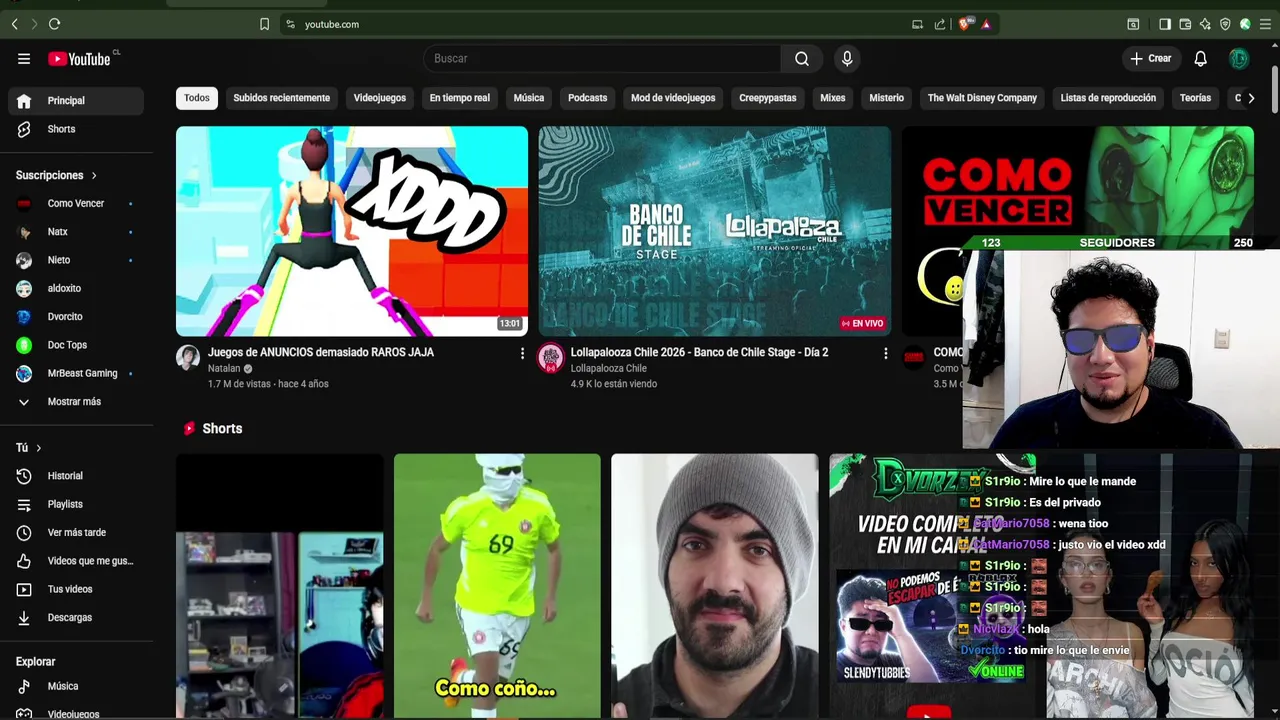Open the Como Vencer subscription
Image resolution: width=1280 pixels, height=720 pixels.
tap(76, 204)
